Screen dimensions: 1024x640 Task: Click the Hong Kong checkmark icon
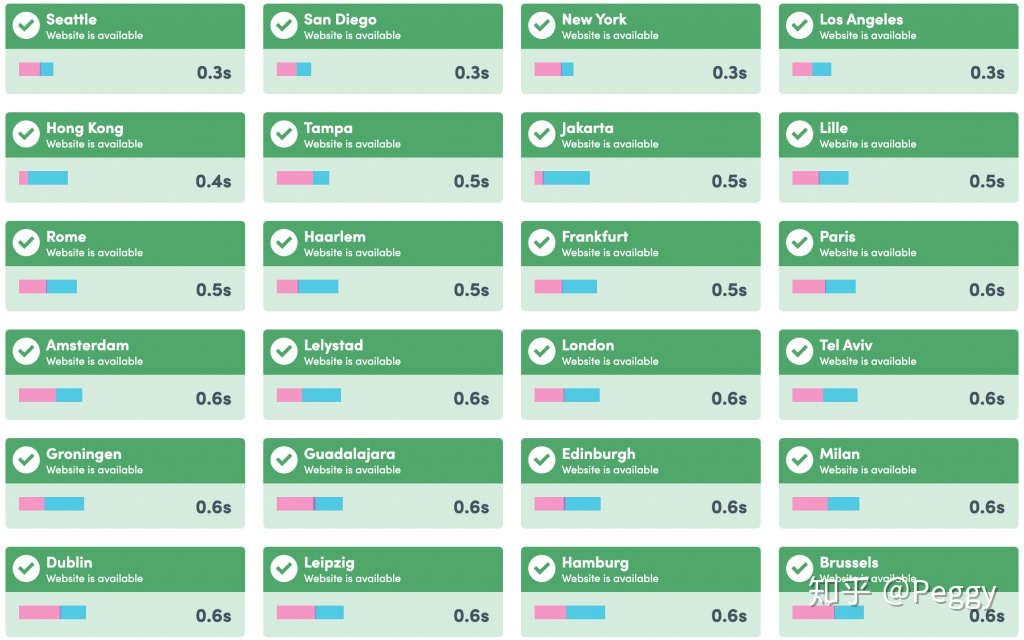pyautogui.click(x=26, y=135)
